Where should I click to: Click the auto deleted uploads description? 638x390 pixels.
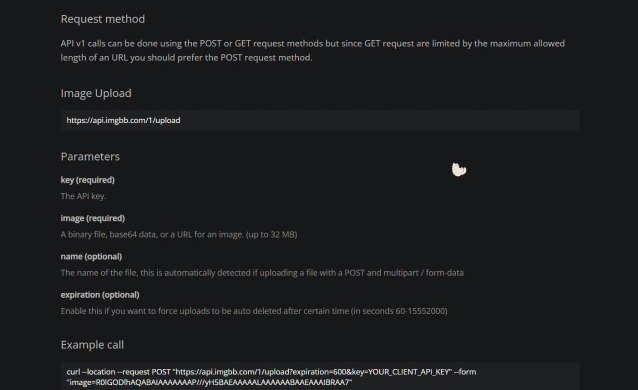(254, 311)
